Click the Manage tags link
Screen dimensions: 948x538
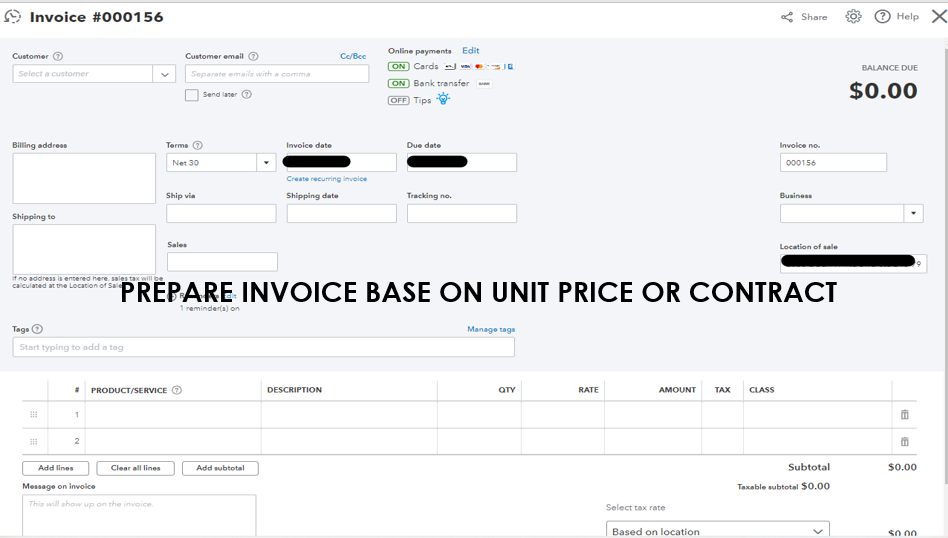[491, 329]
